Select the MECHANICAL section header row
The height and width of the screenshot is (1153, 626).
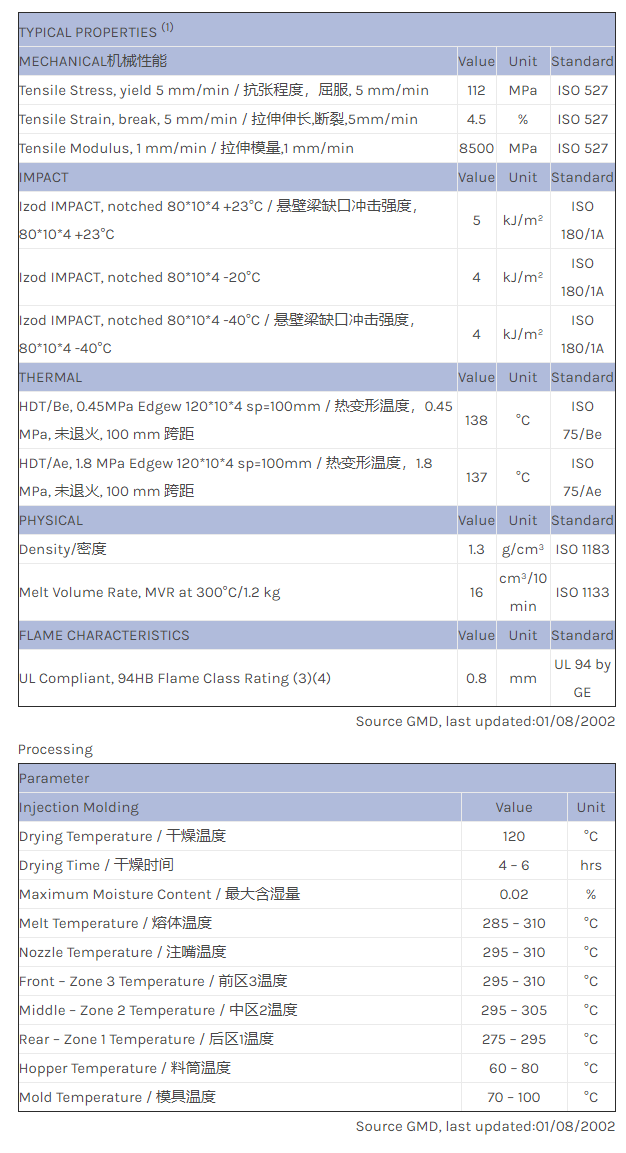(93, 61)
